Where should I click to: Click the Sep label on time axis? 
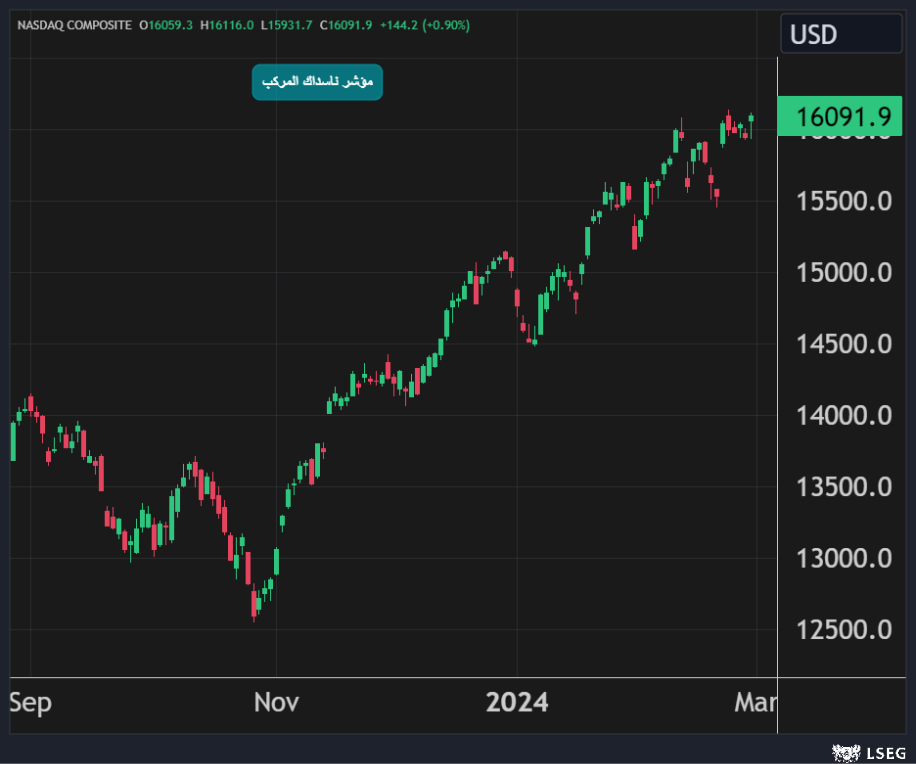point(30,703)
